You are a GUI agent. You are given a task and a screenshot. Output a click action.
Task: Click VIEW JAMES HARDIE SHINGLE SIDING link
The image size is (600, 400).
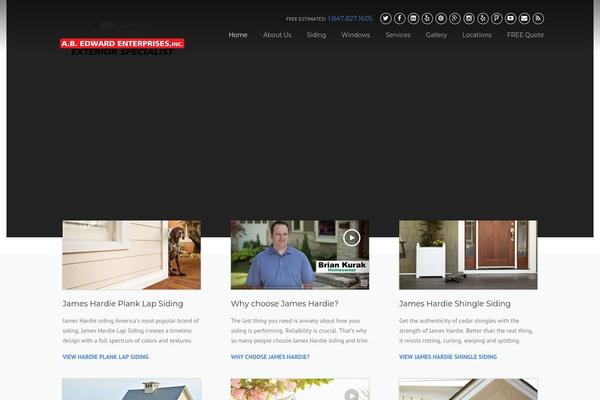click(448, 357)
